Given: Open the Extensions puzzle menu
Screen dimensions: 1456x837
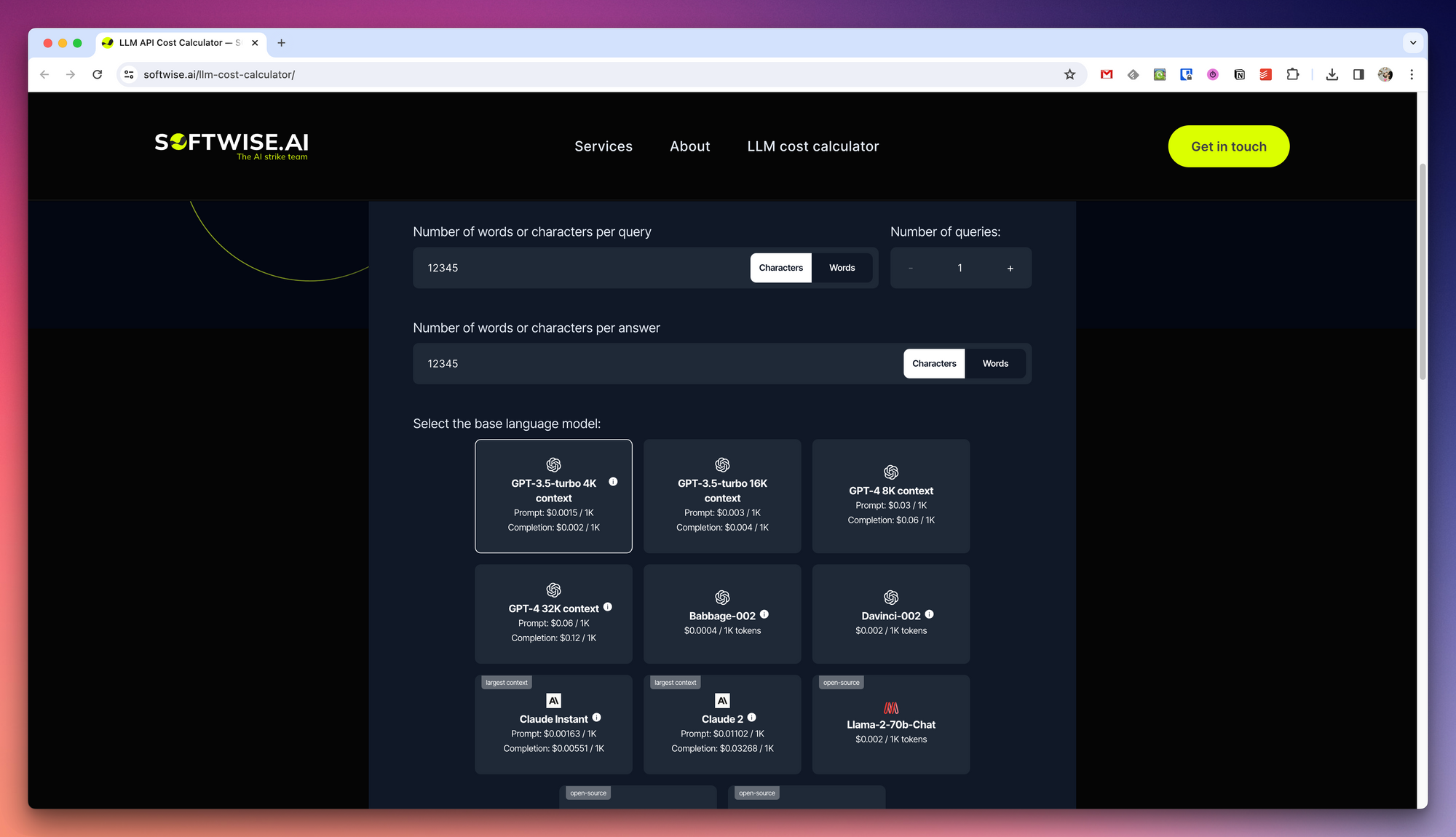Looking at the screenshot, I should tap(1292, 74).
